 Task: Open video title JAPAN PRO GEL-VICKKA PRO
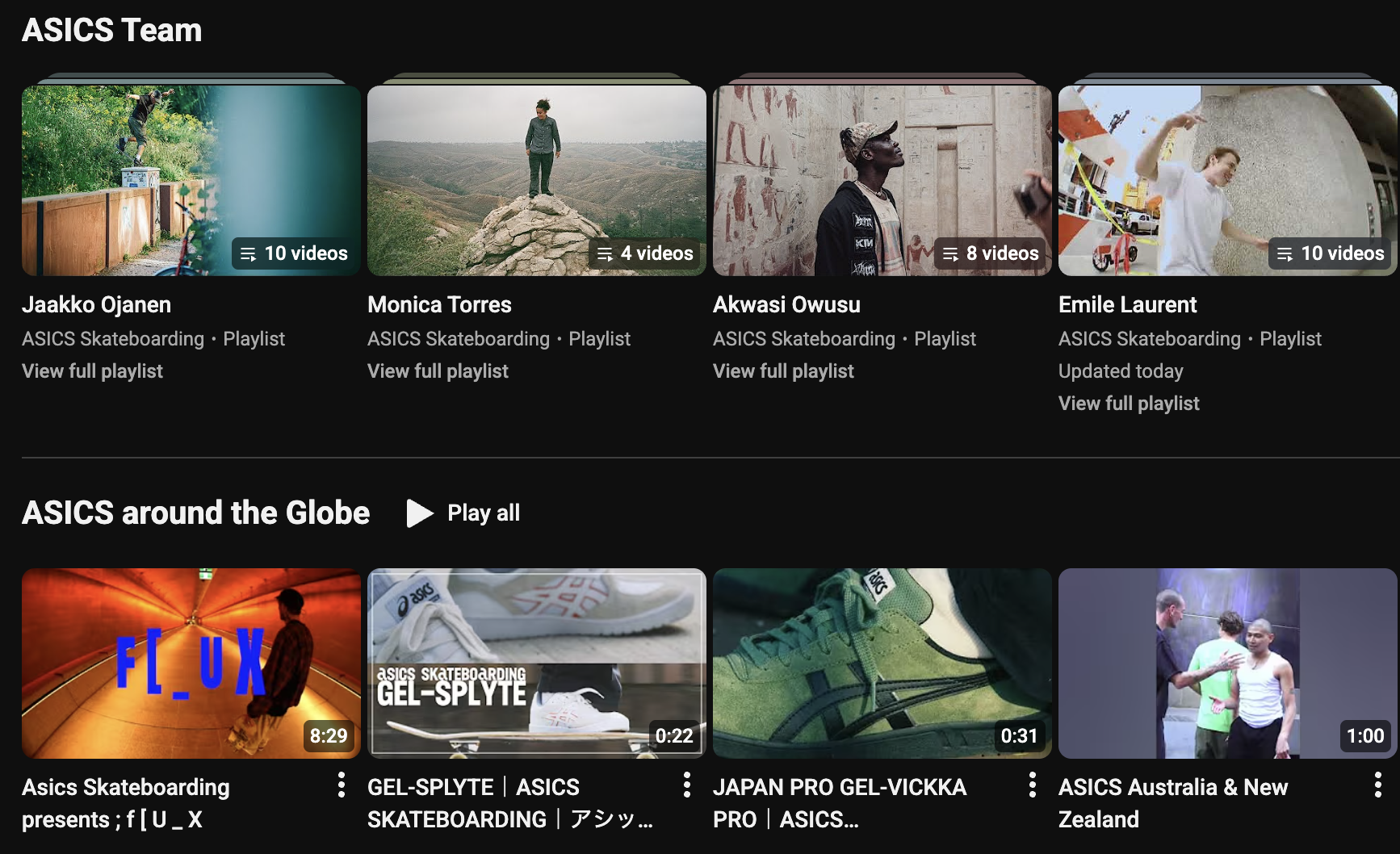click(x=840, y=803)
